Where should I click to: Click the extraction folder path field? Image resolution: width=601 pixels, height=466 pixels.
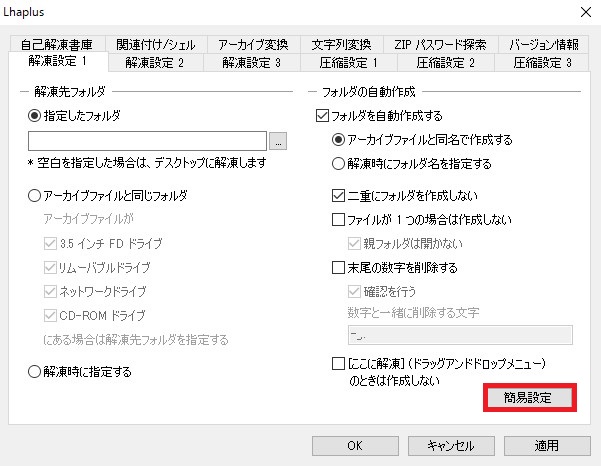pyautogui.click(x=147, y=141)
